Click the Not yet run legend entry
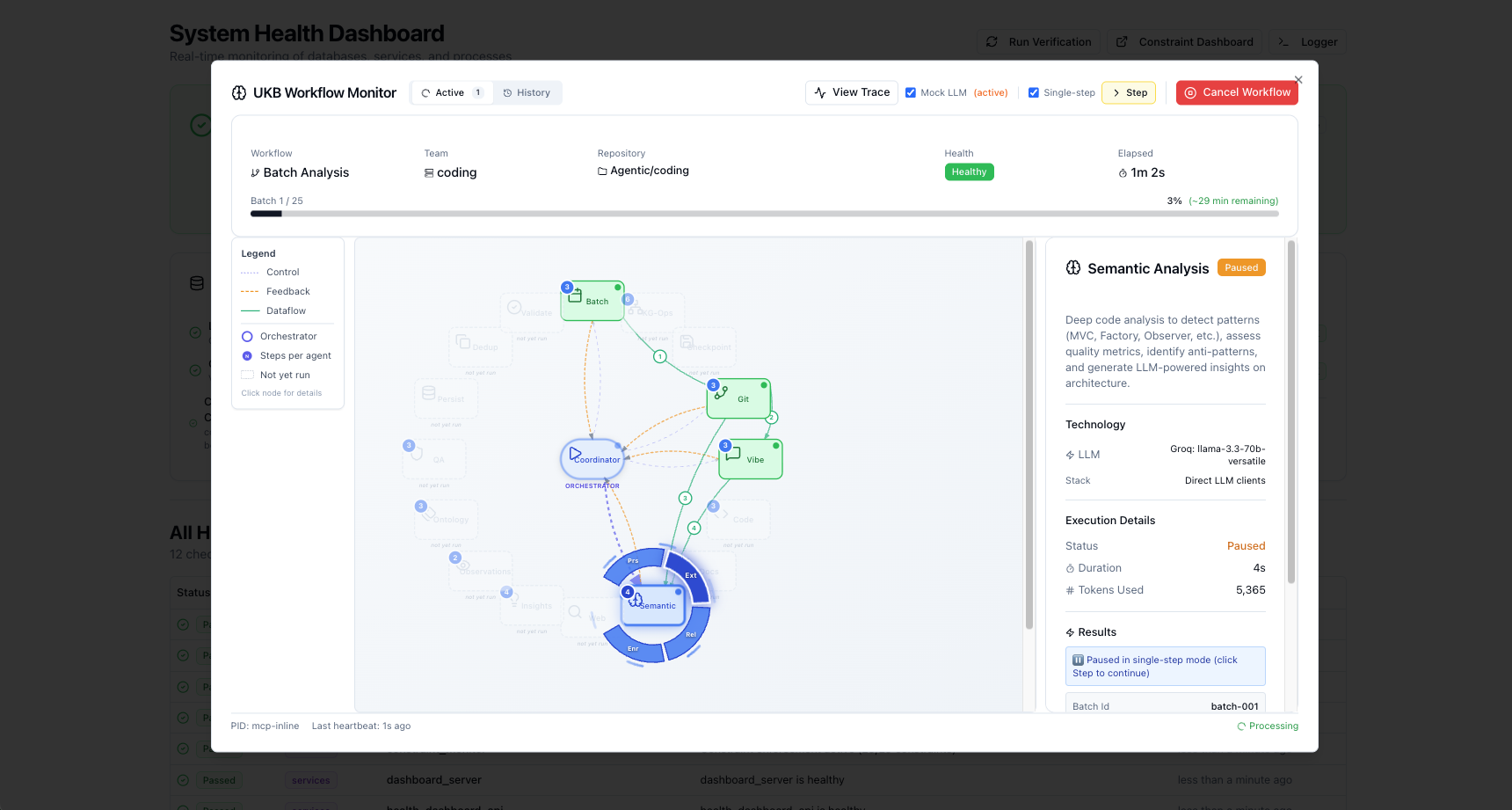Screen dimensions: 1512x810 275,375
